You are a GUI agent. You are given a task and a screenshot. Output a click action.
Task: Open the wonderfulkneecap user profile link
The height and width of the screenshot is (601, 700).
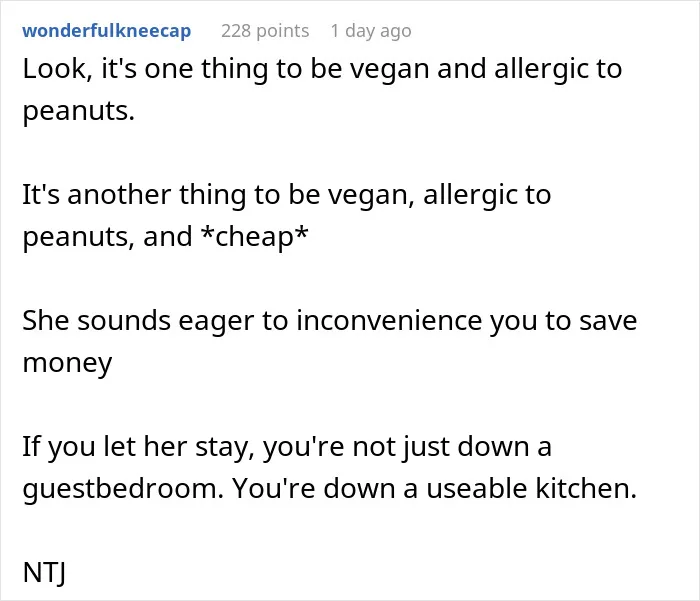coord(107,31)
